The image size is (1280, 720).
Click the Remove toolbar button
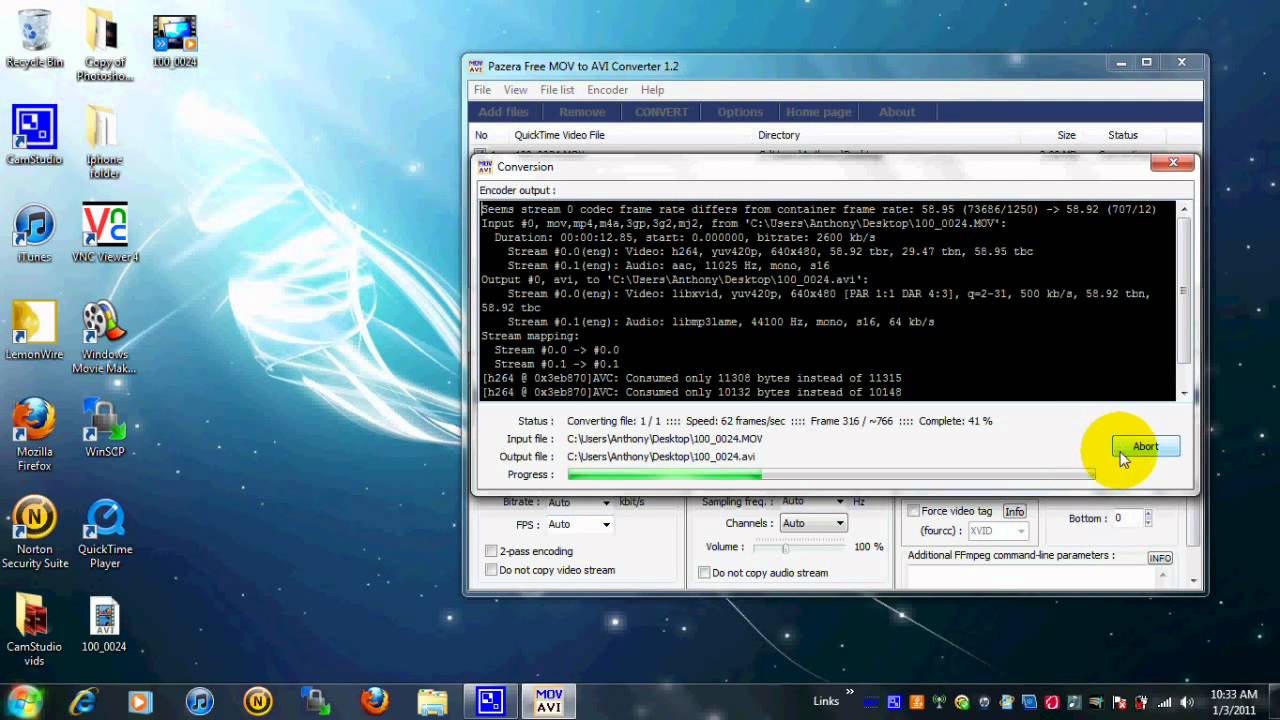[582, 112]
